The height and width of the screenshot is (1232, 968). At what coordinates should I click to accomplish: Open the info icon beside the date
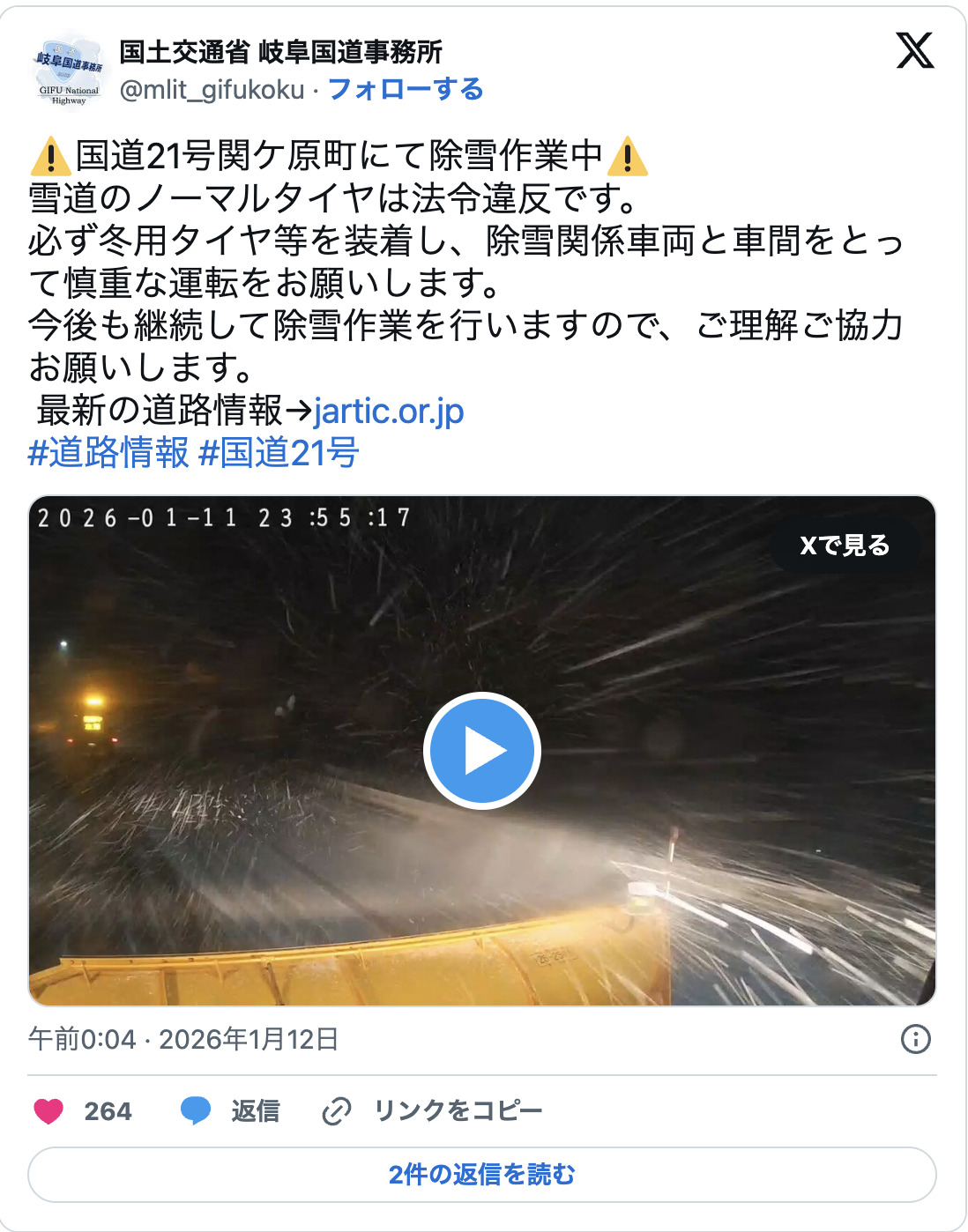pos(916,1039)
